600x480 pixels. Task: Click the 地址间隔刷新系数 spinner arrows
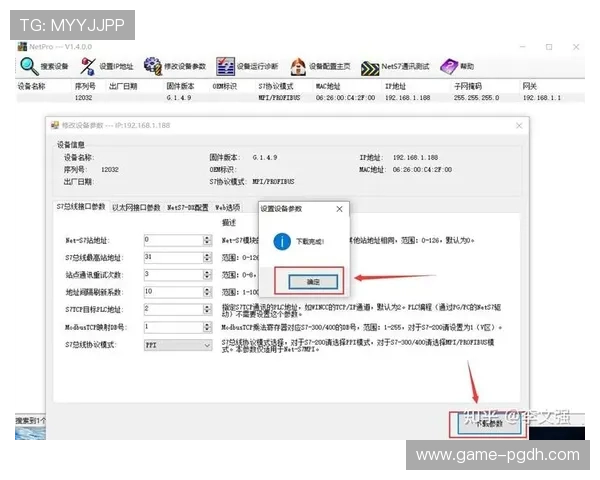[x=207, y=292]
